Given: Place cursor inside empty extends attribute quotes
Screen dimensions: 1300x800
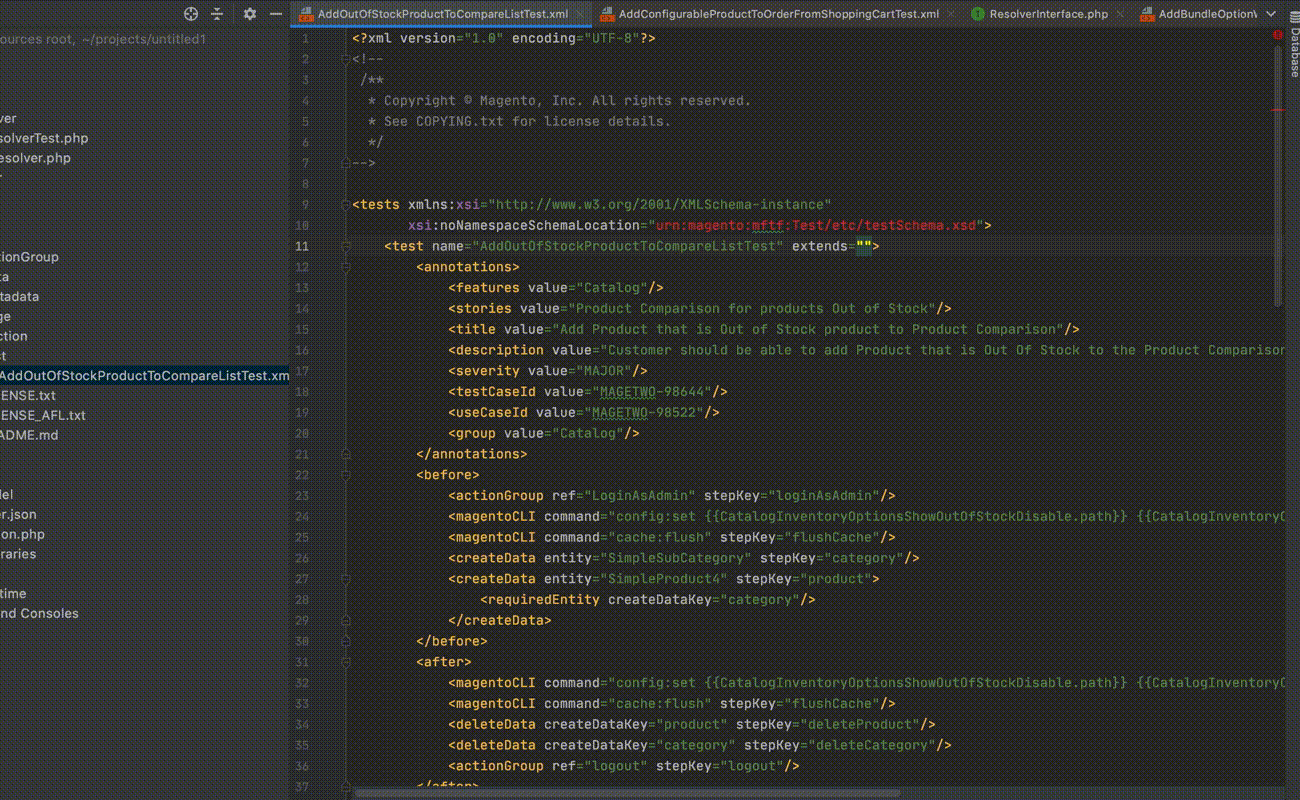Looking at the screenshot, I should 864,247.
